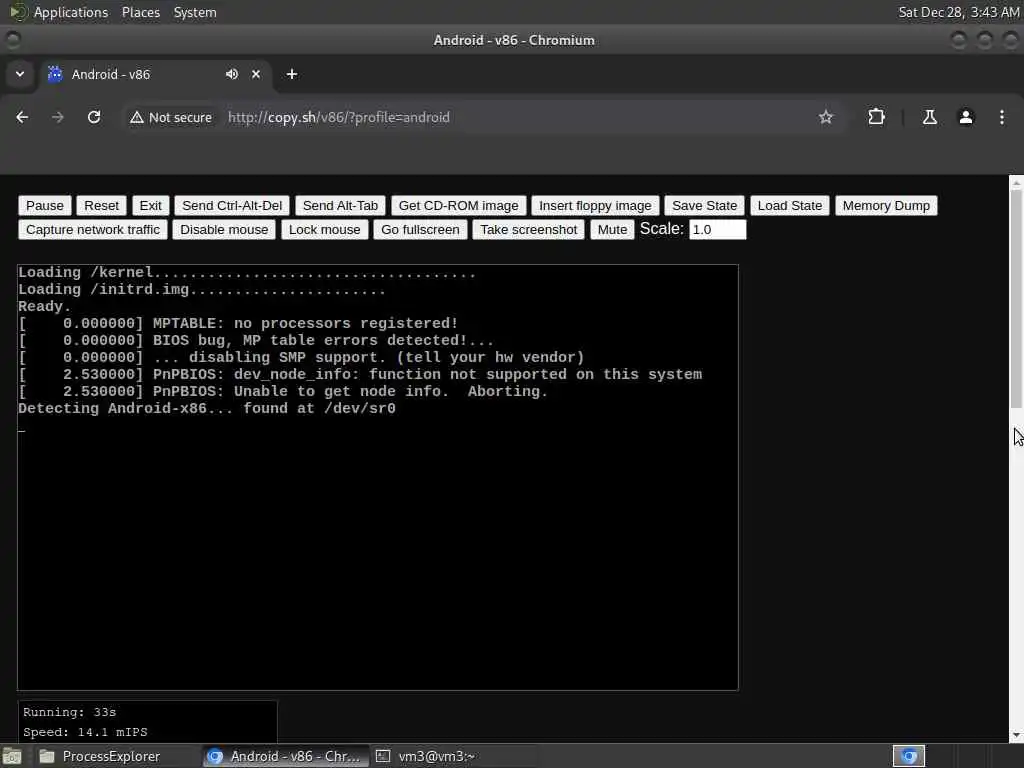The height and width of the screenshot is (768, 1024).
Task: Click the Running: 33s status text
Action: click(69, 712)
